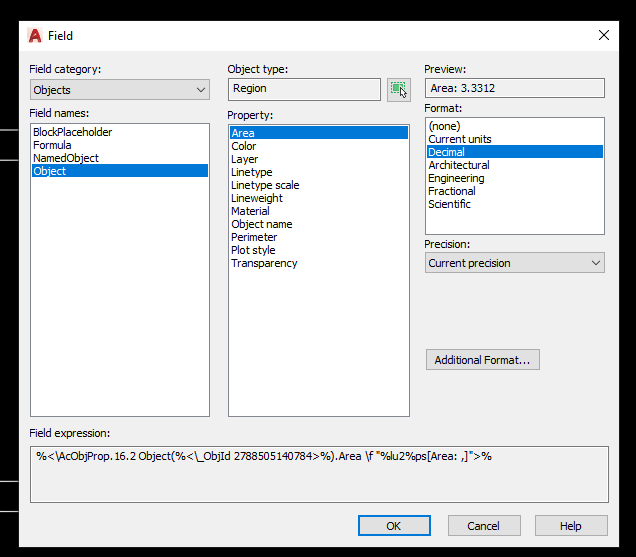
Task: Click the Additional Format button
Action: [x=482, y=360]
